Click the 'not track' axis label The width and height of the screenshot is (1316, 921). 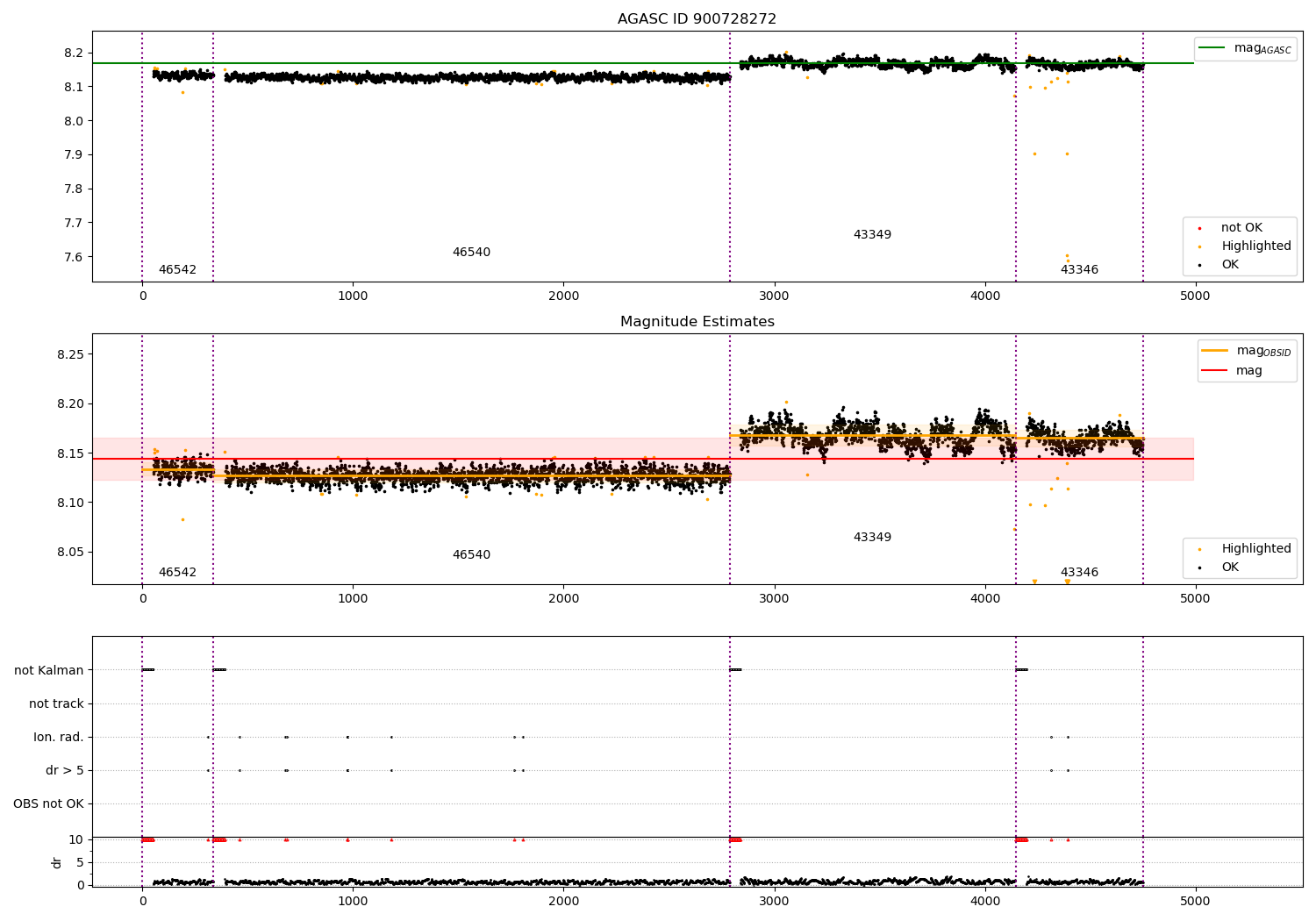(x=56, y=704)
